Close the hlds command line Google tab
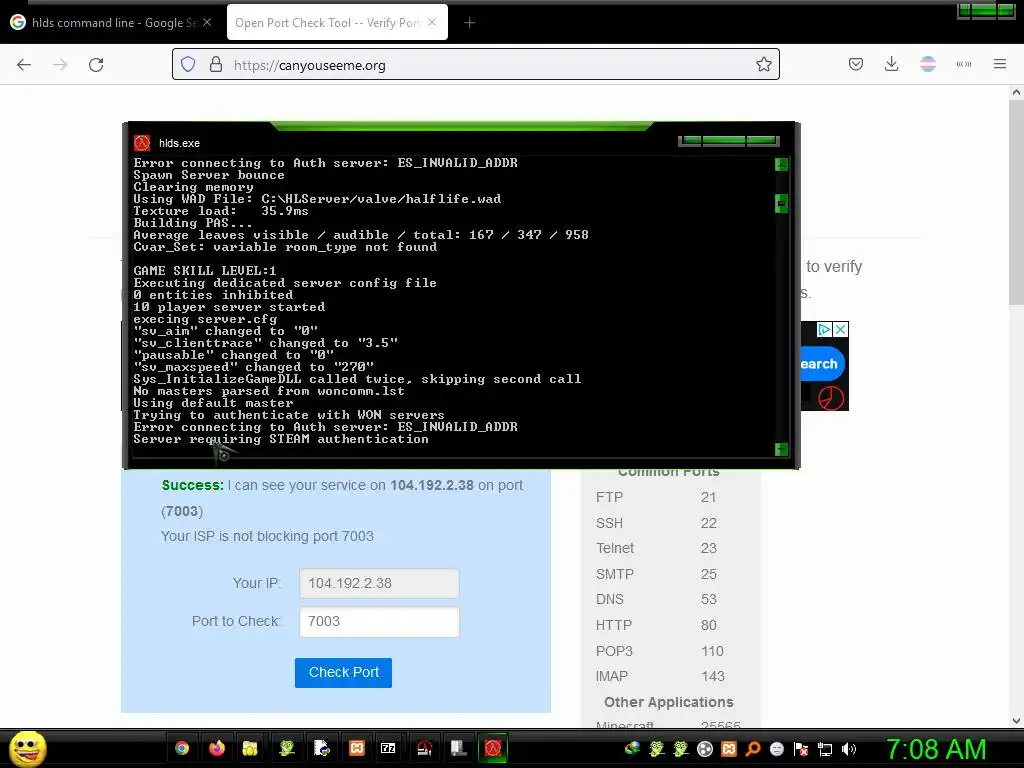1024x768 pixels. click(x=207, y=22)
